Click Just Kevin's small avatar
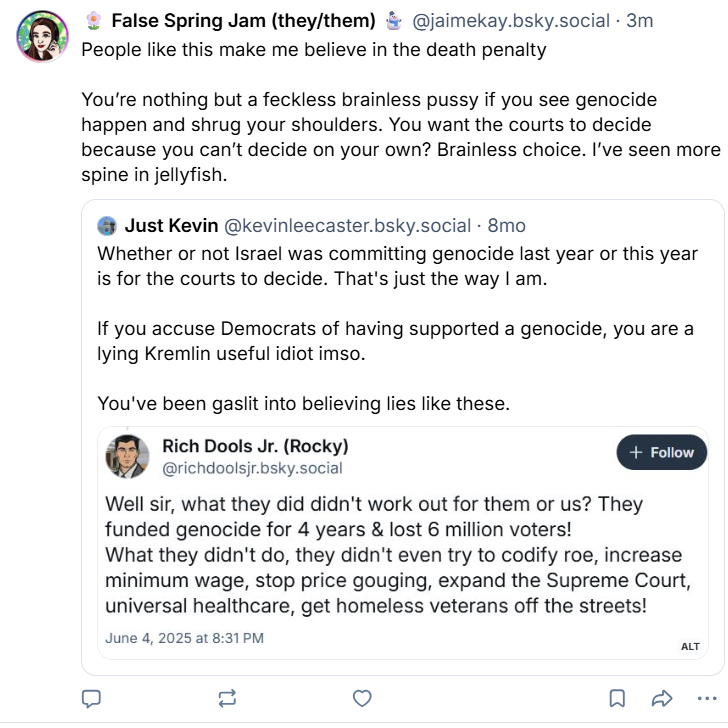 [107, 226]
